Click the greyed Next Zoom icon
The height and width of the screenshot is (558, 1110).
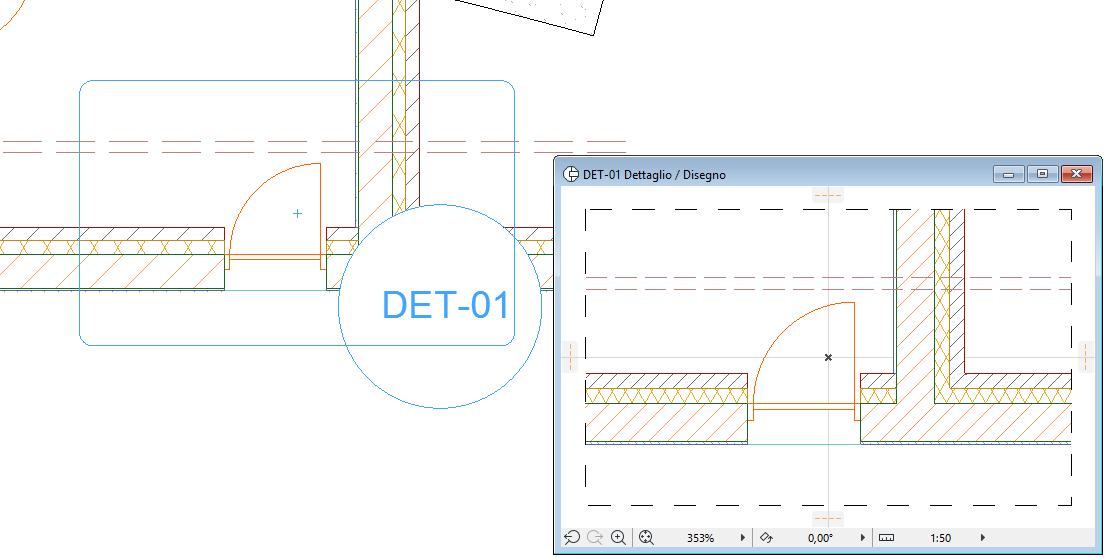pyautogui.click(x=595, y=537)
